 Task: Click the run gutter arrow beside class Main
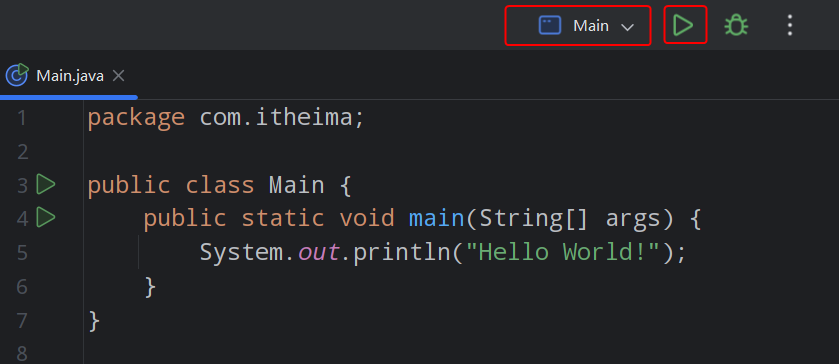tap(45, 184)
